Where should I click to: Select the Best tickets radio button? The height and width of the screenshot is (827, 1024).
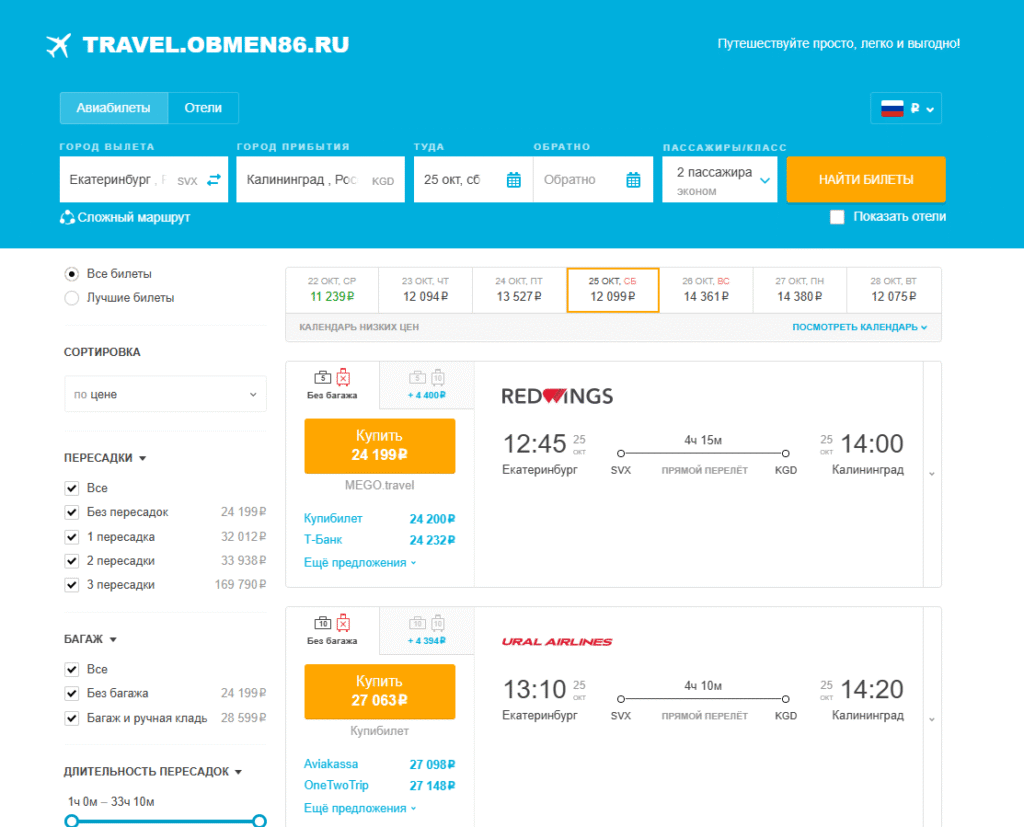point(71,298)
